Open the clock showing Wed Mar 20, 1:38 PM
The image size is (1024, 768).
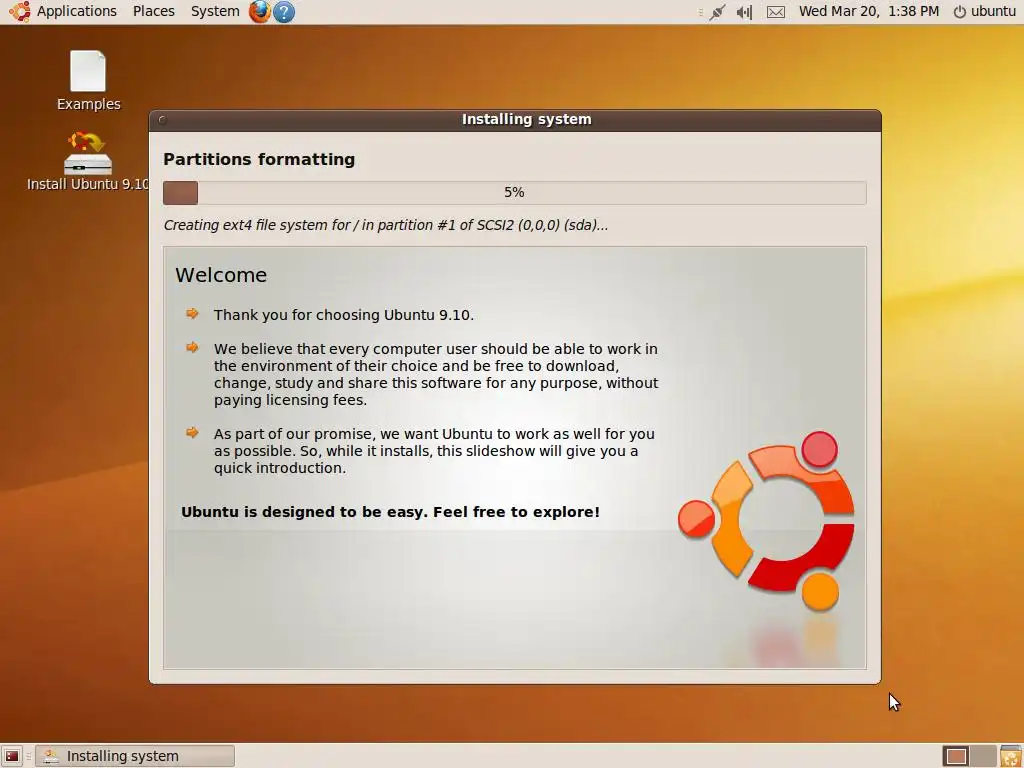click(869, 11)
